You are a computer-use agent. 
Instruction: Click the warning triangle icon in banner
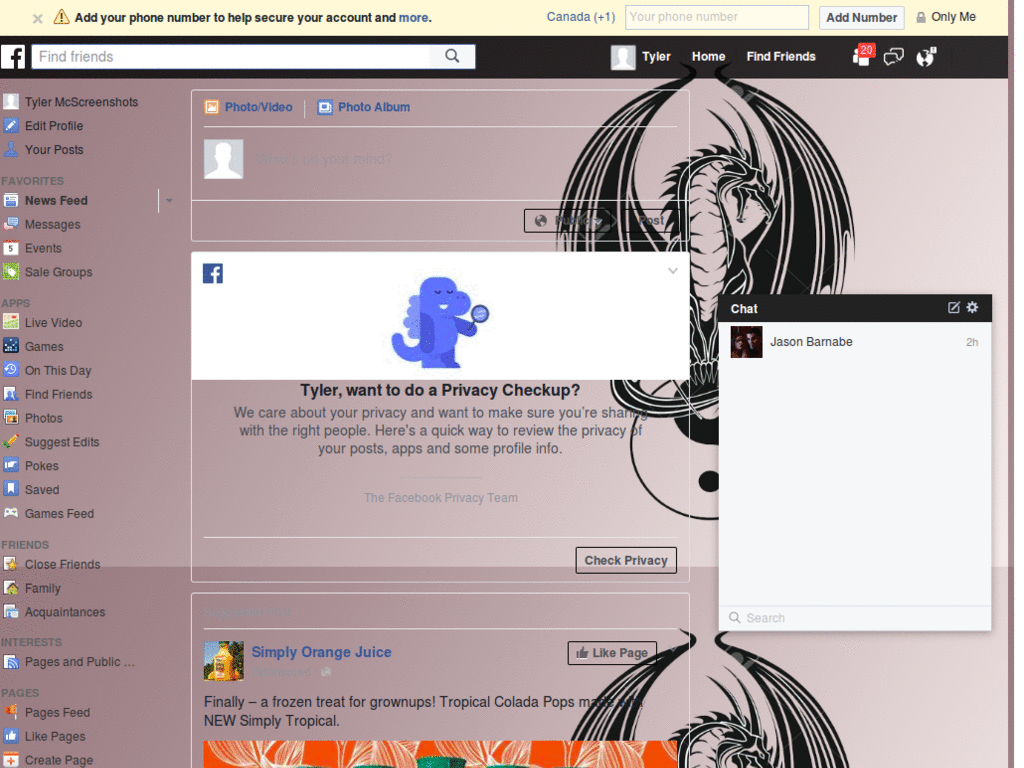click(x=61, y=17)
